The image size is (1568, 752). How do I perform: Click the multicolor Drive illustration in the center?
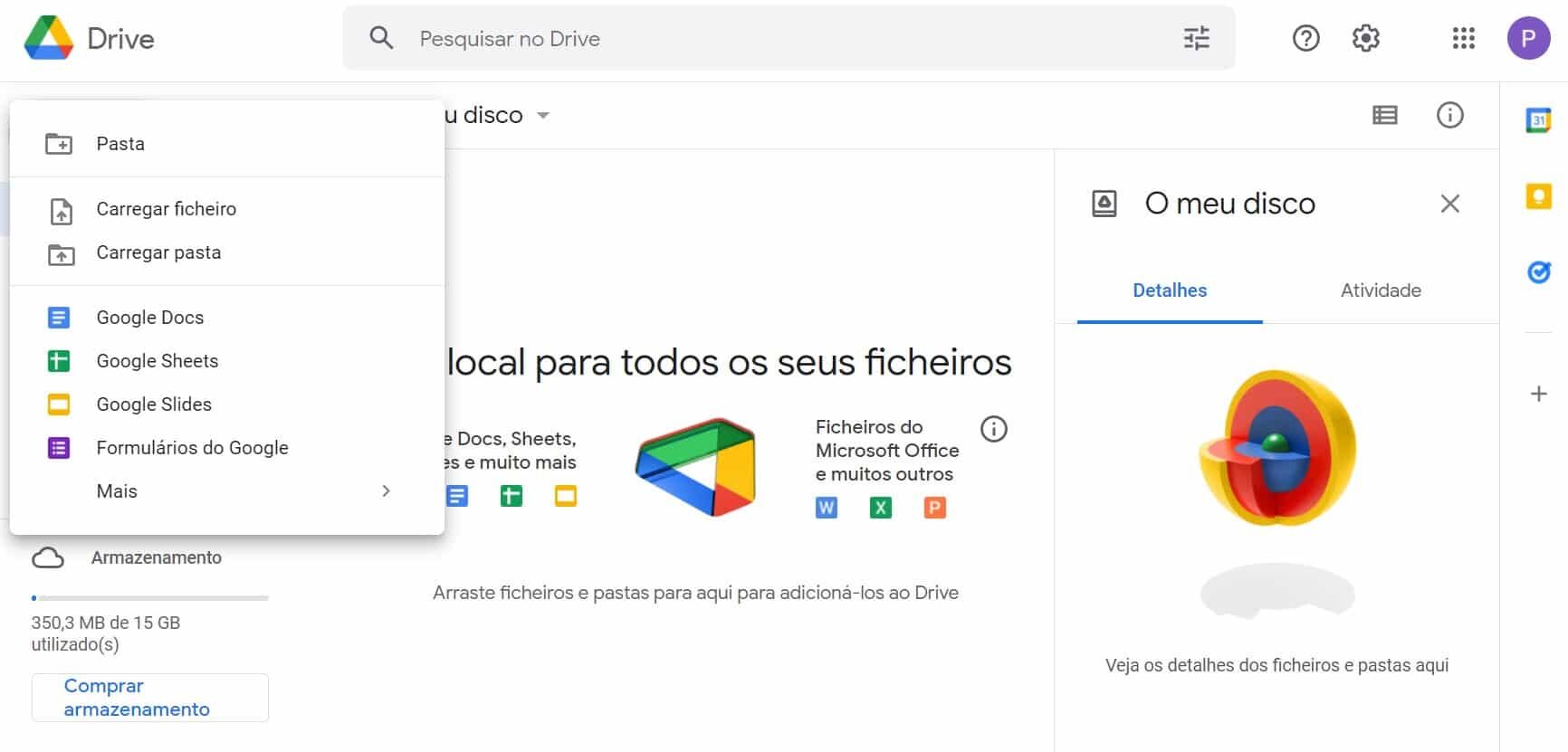pyautogui.click(x=695, y=467)
